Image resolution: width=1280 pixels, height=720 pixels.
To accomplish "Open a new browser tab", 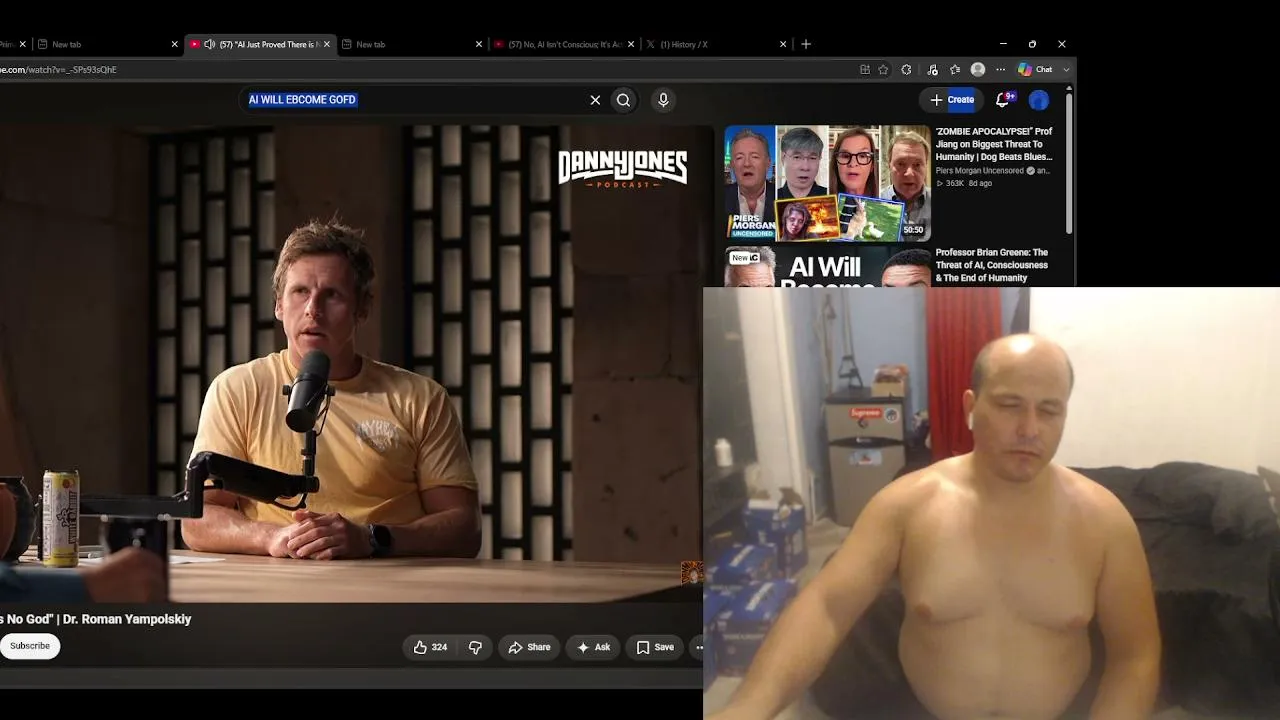I will (806, 44).
